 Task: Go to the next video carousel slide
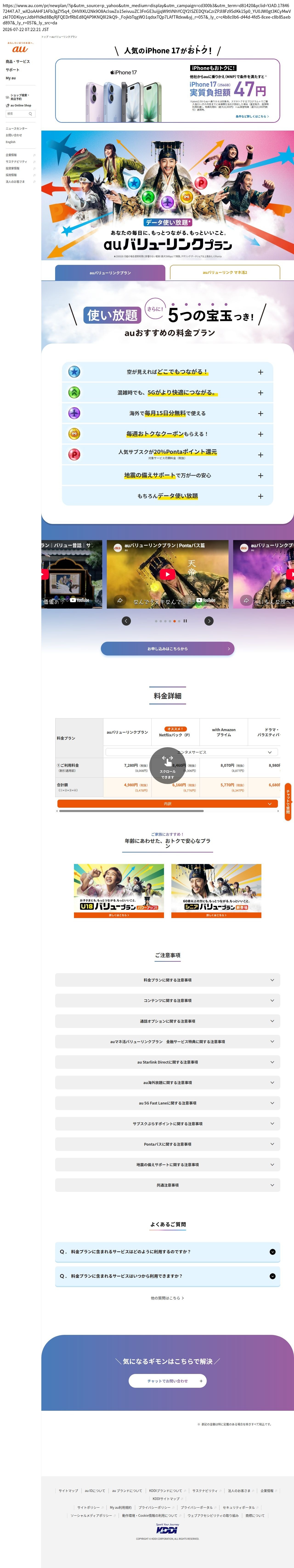click(209, 621)
